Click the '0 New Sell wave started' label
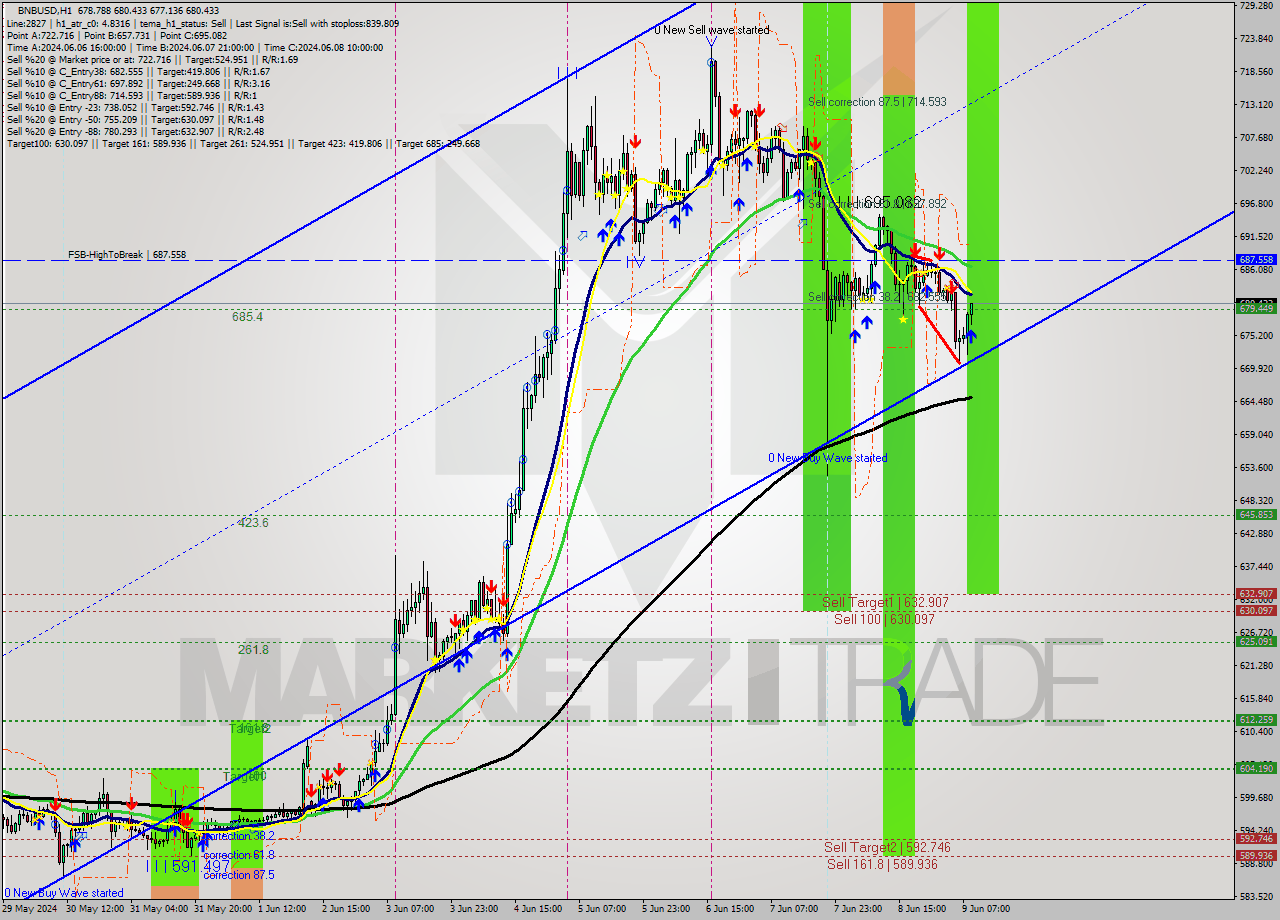Viewport: 1280px width, 920px height. (x=712, y=30)
